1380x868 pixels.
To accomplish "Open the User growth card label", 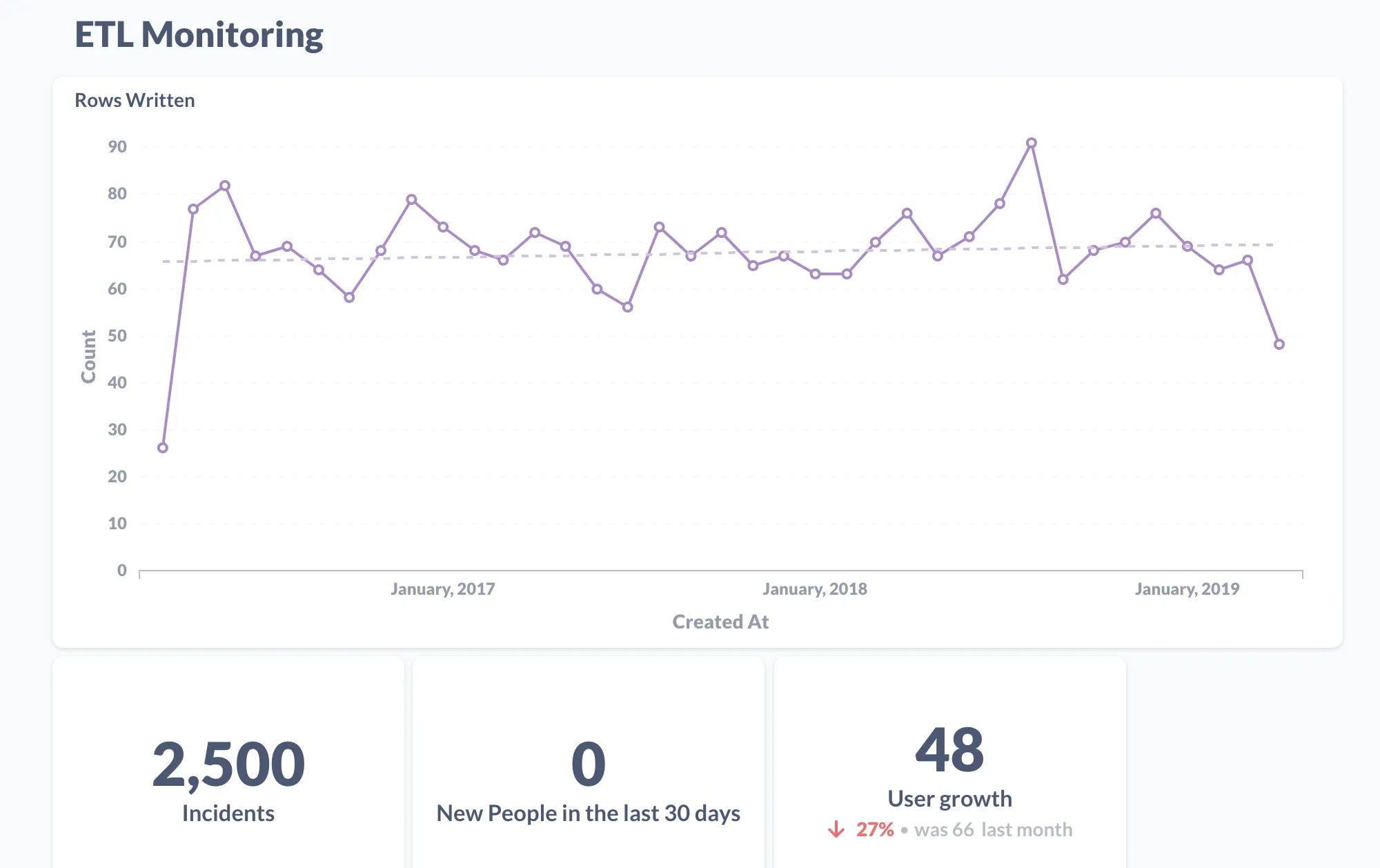I will 949,799.
